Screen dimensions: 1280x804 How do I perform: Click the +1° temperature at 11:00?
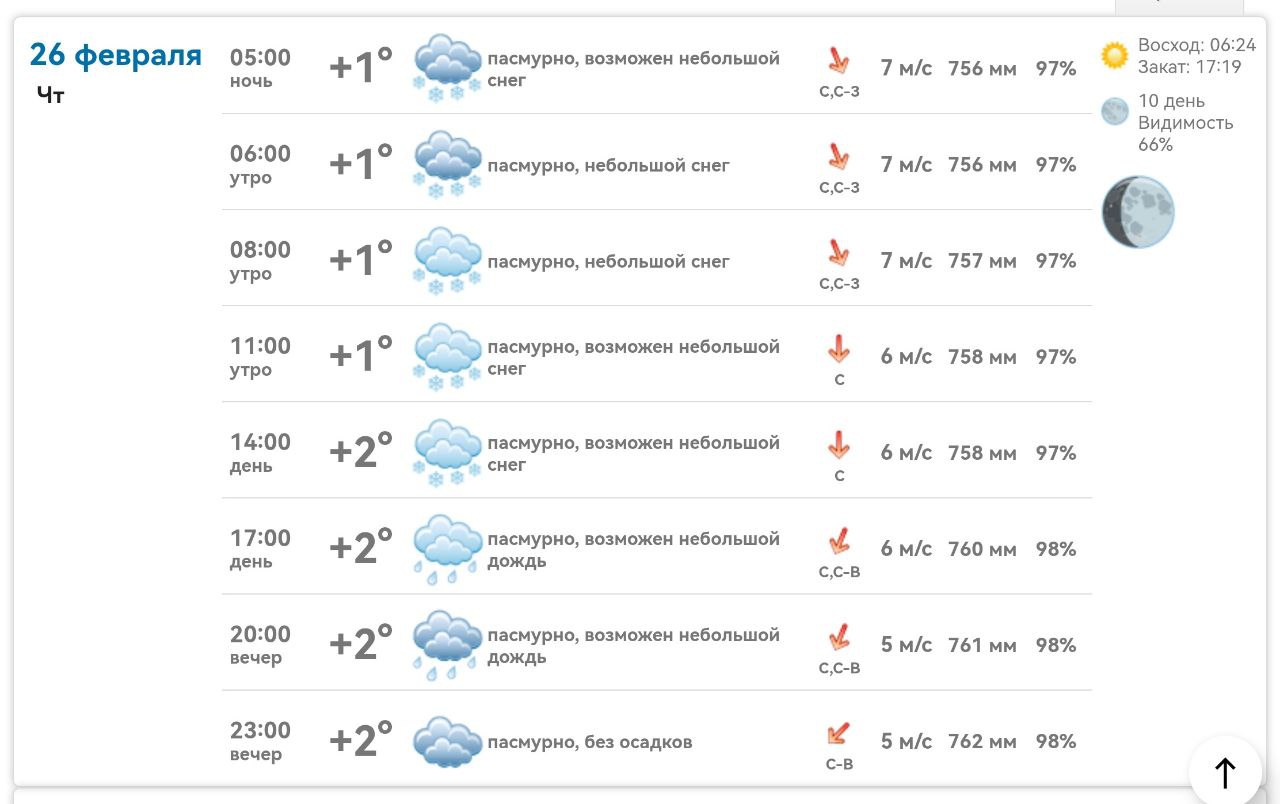coord(361,356)
